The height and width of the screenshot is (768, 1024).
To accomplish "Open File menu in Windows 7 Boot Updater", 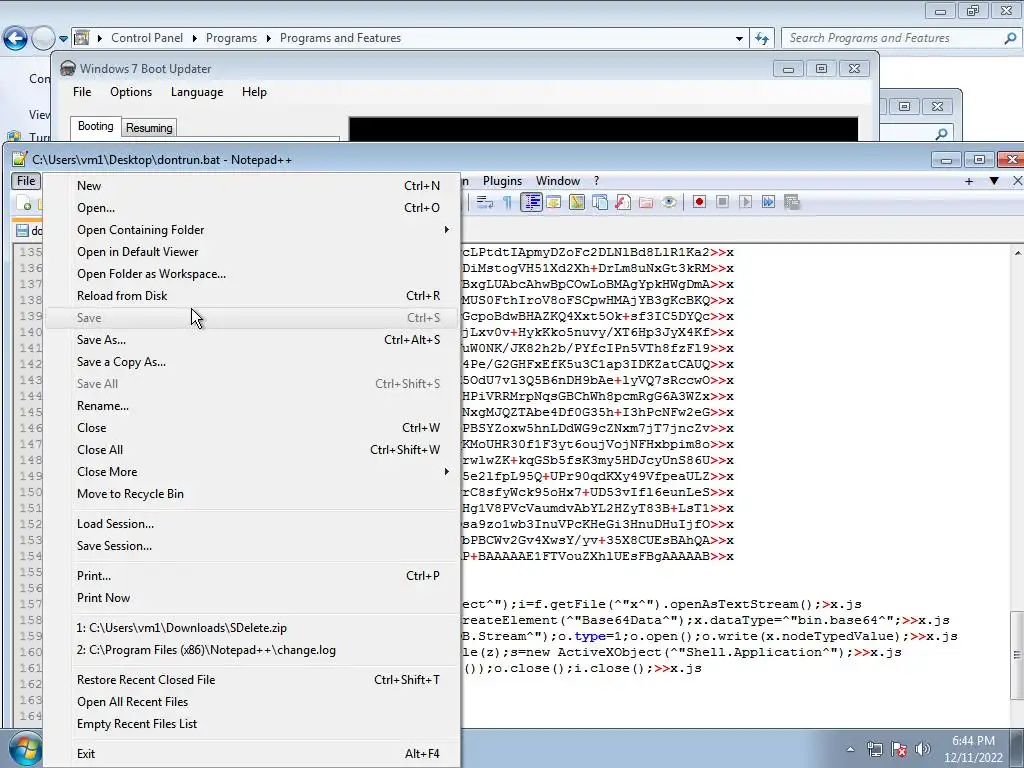I will click(x=82, y=92).
